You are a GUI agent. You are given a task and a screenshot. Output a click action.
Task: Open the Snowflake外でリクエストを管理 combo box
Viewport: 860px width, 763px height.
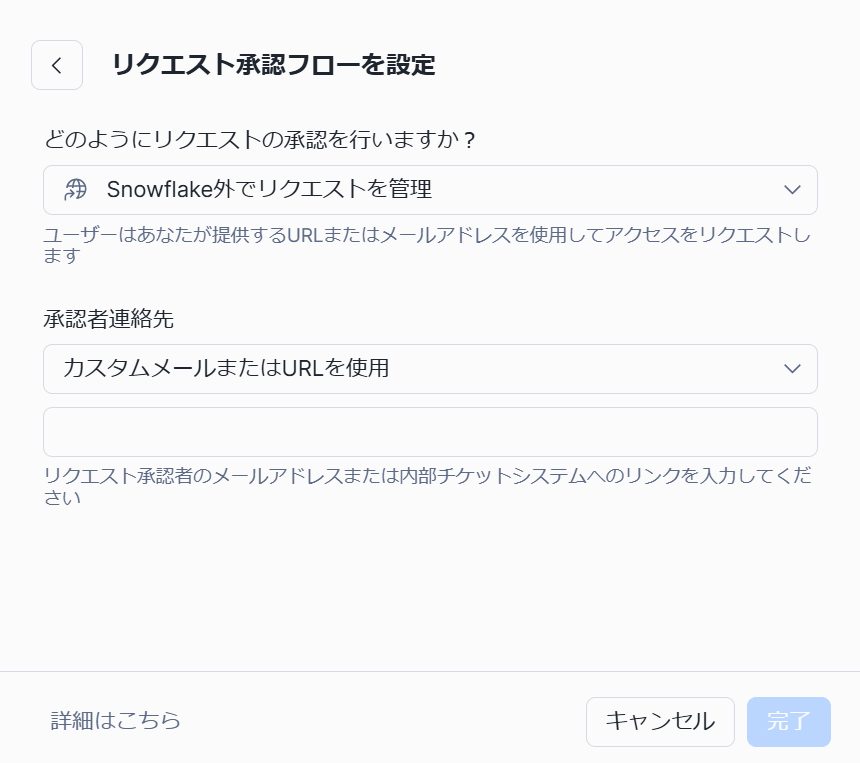(x=430, y=190)
